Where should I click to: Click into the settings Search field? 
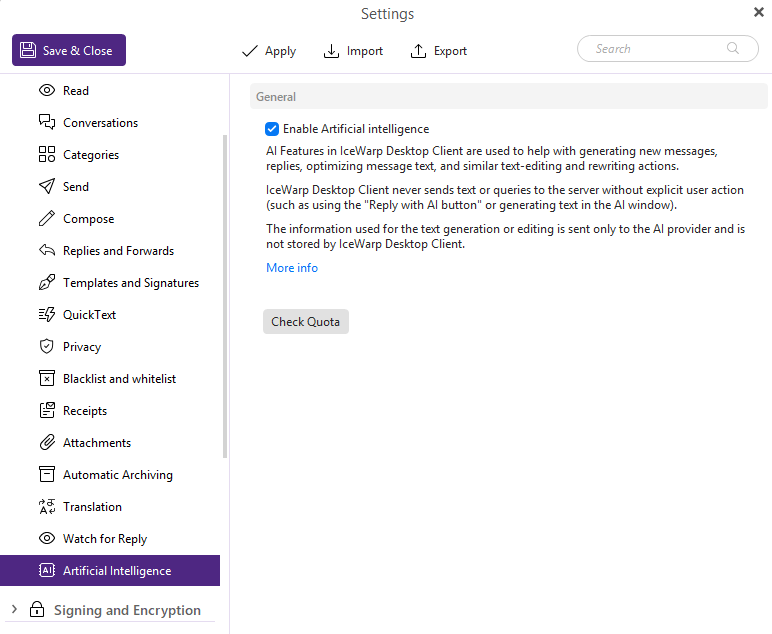click(660, 49)
